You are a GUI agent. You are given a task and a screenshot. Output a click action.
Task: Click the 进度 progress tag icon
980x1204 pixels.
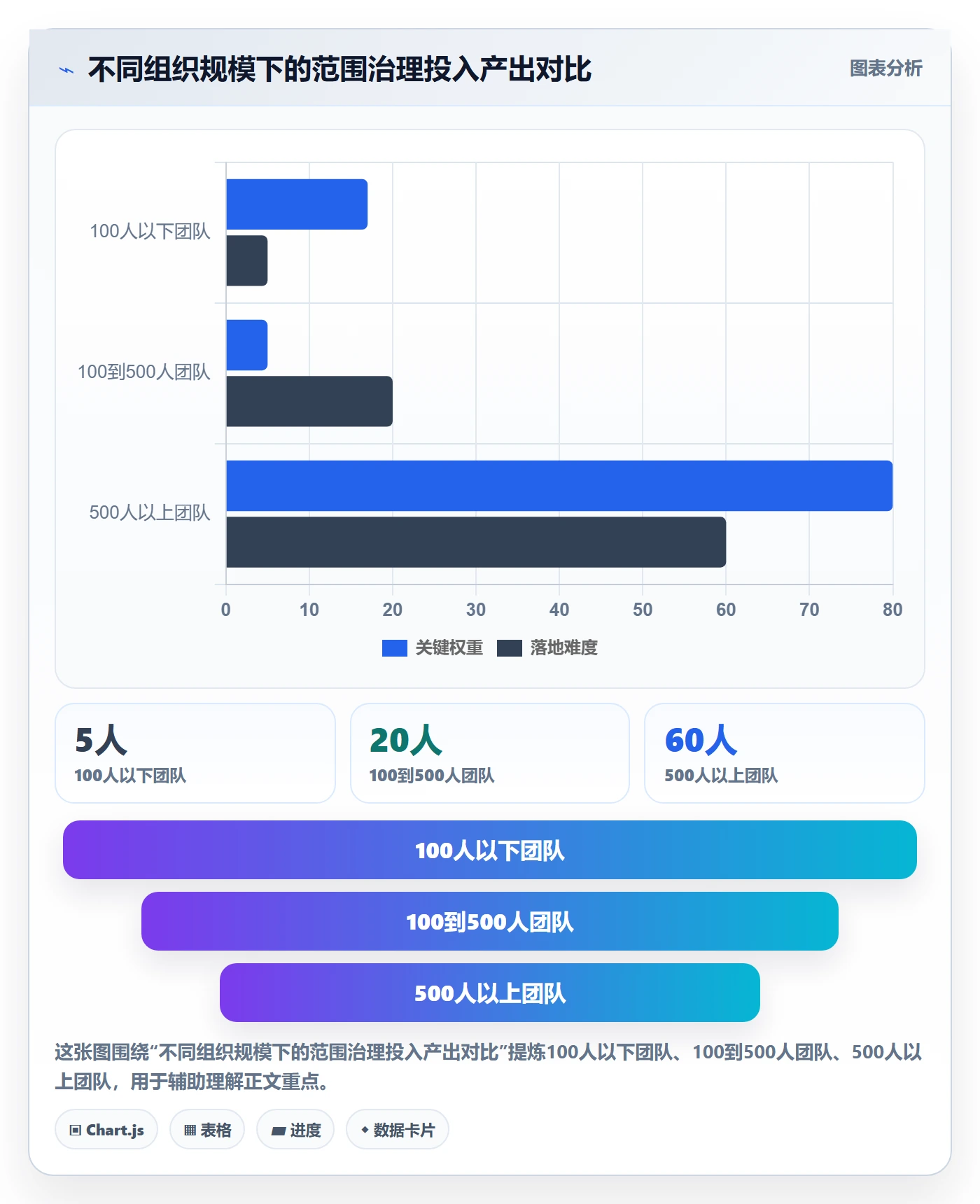pos(278,1130)
